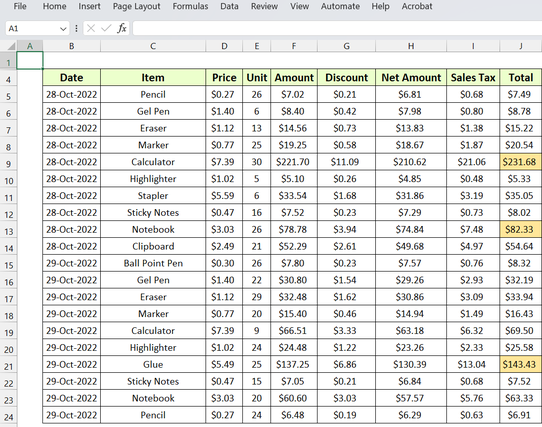The height and width of the screenshot is (427, 542).
Task: Click the Insert Function fx icon
Action: point(122,28)
